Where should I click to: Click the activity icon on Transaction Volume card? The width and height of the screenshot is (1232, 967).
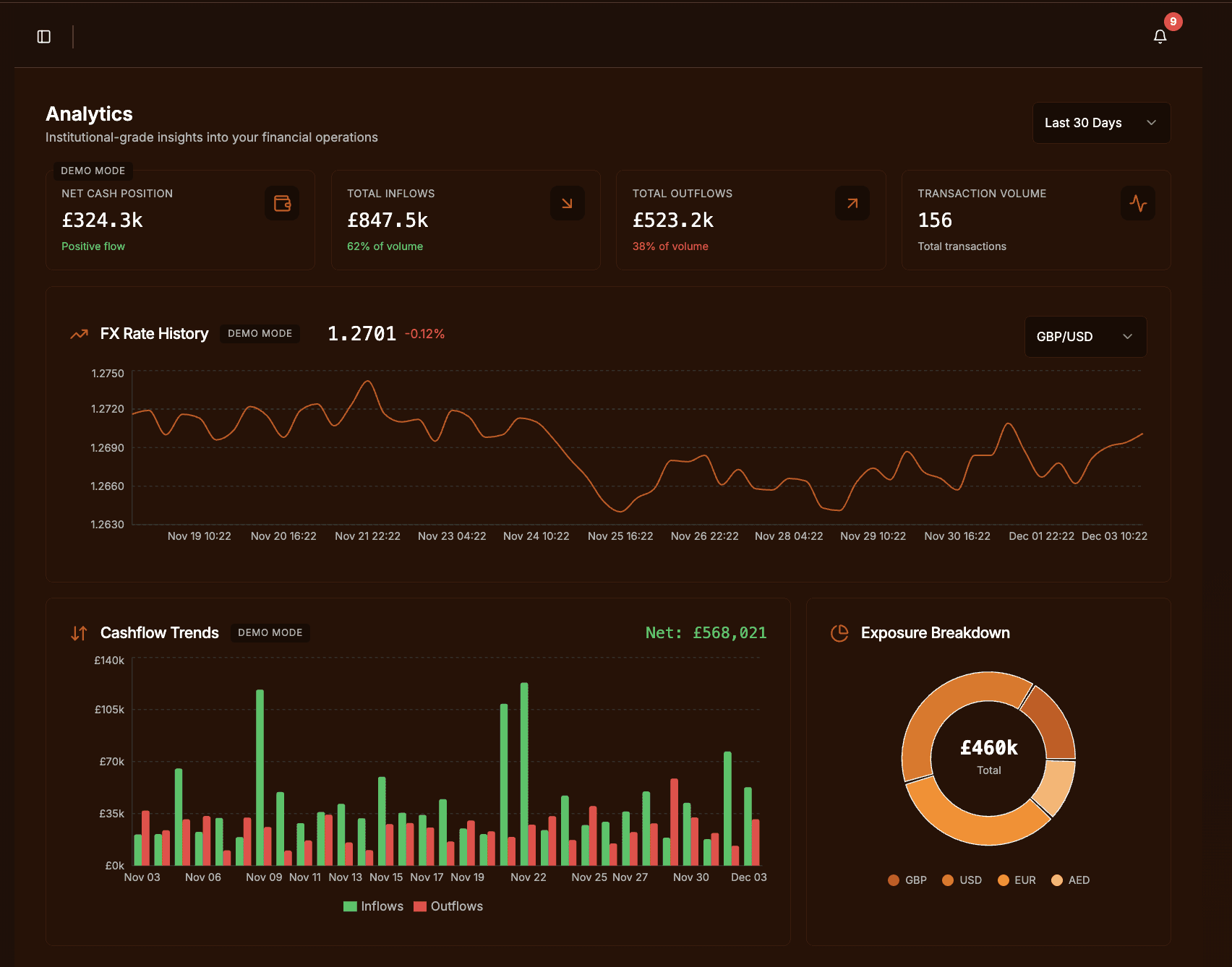1138,203
